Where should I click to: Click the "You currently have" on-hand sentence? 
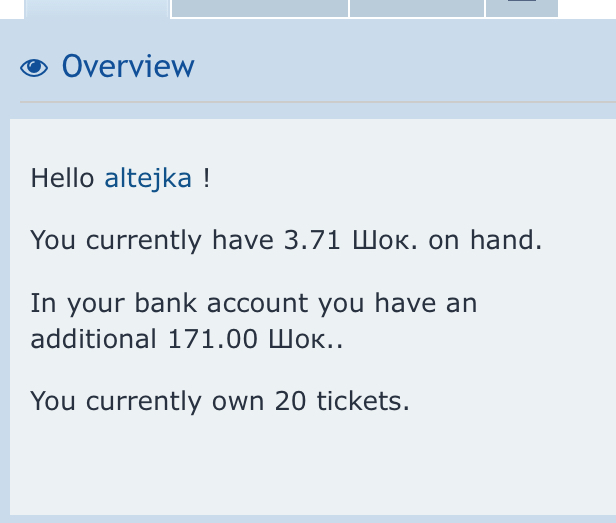tap(150, 241)
